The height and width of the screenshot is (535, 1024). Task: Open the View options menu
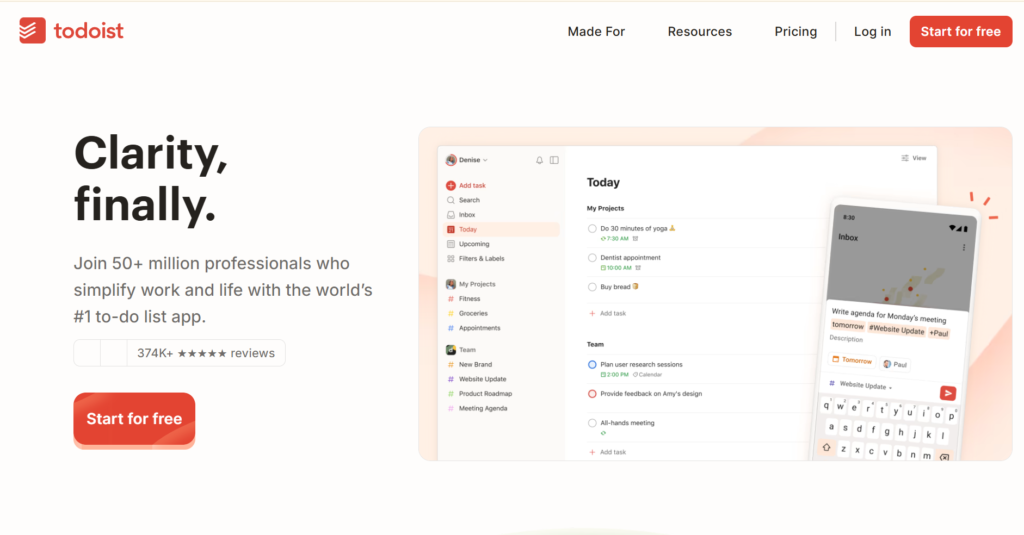[x=914, y=158]
